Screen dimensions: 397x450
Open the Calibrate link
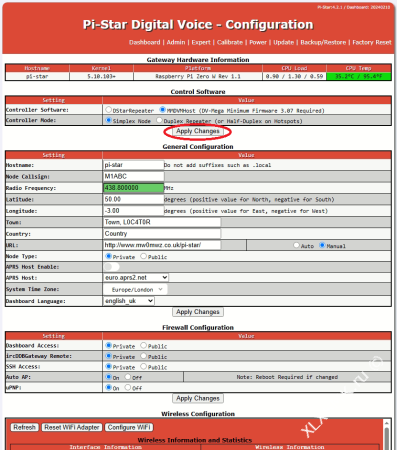click(x=230, y=42)
